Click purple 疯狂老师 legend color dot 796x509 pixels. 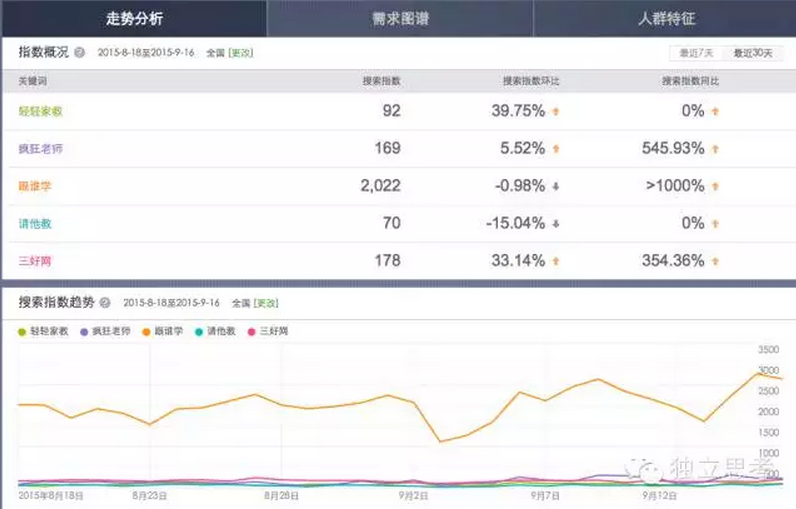click(x=83, y=331)
